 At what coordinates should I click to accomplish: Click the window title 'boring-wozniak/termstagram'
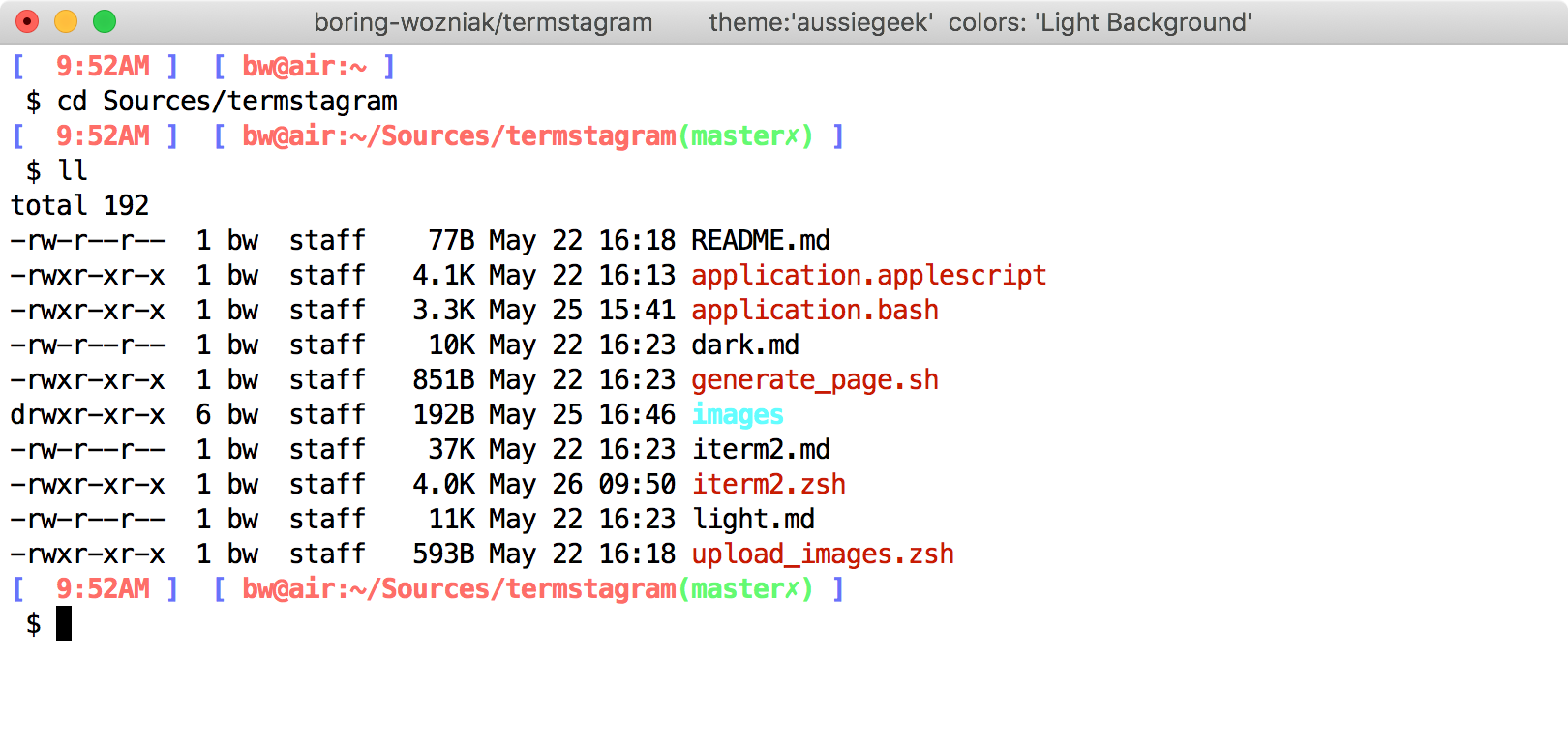point(483,22)
